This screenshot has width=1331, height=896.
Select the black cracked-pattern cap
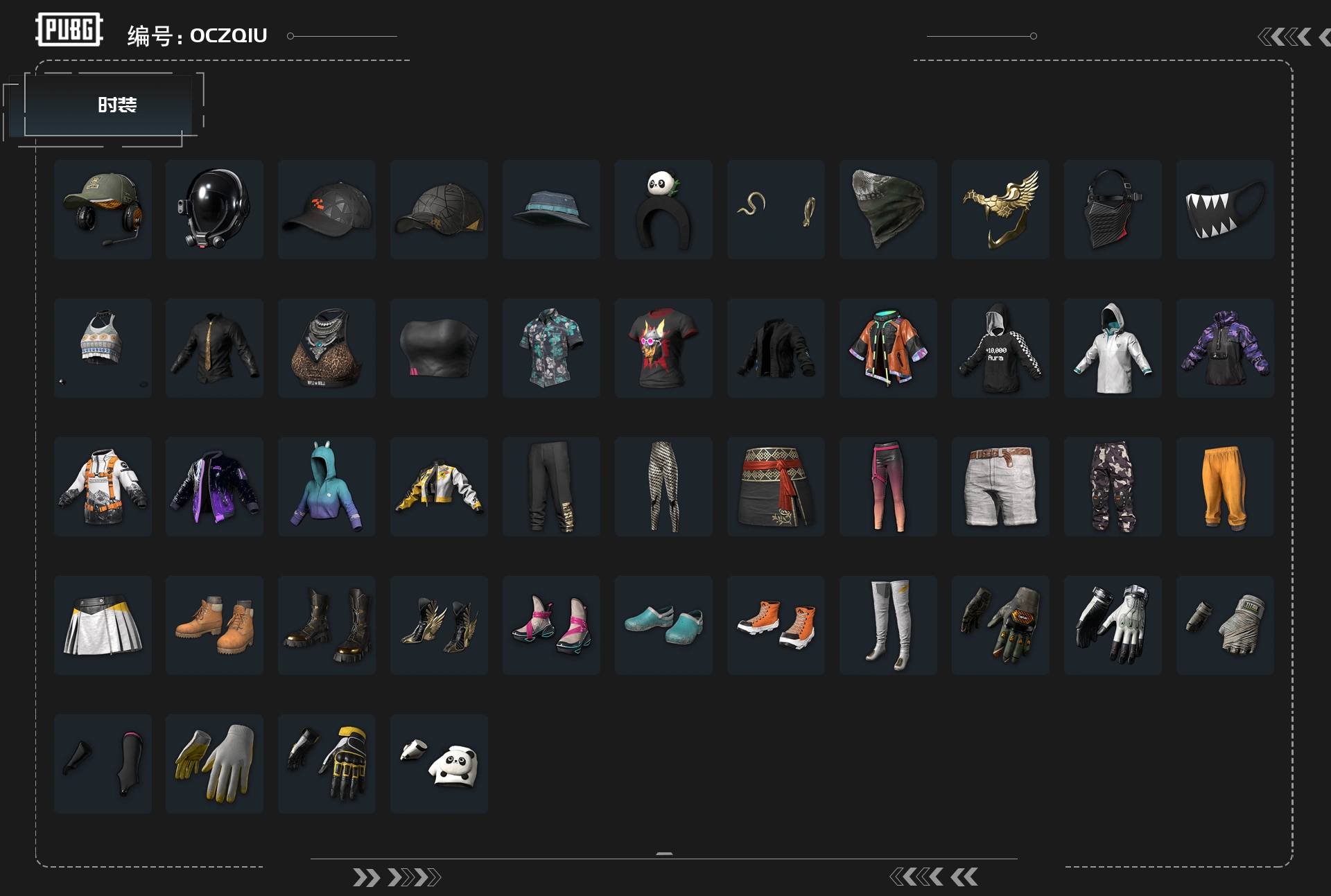[x=440, y=209]
